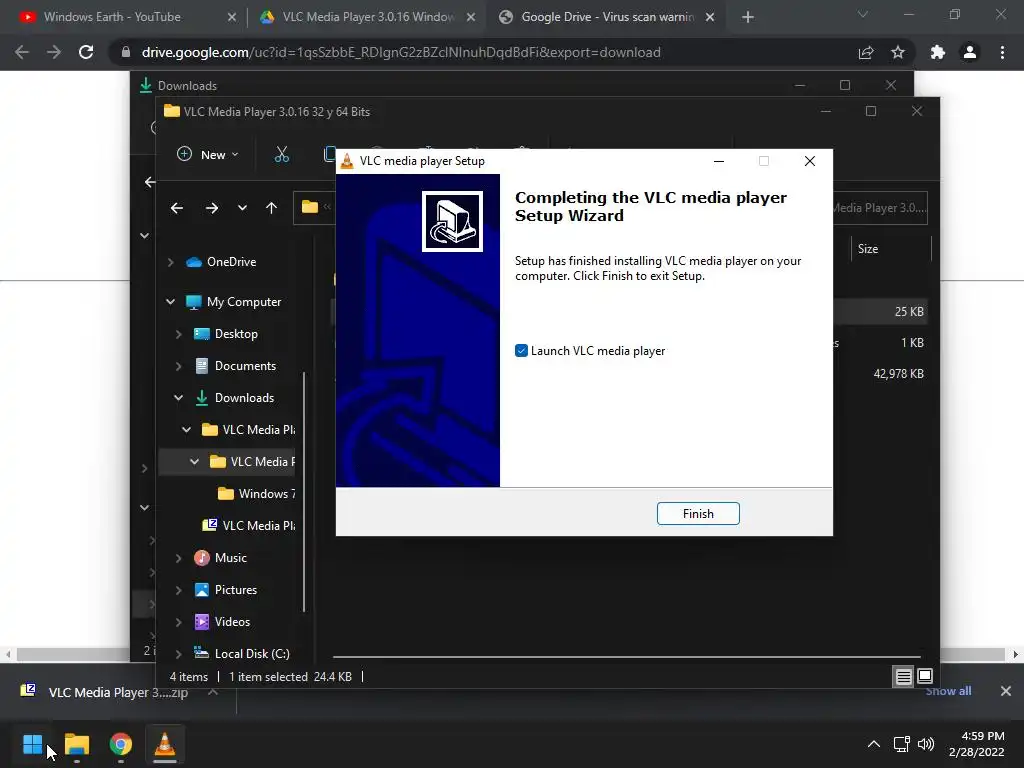Click the 25 KB file size cell

pos(908,312)
